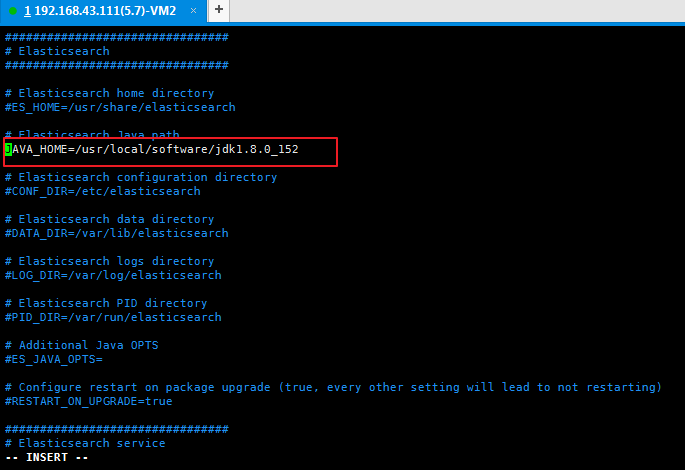Click the '# Elasticsearch configuration directory' comment
685x470 pixels.
point(141,177)
